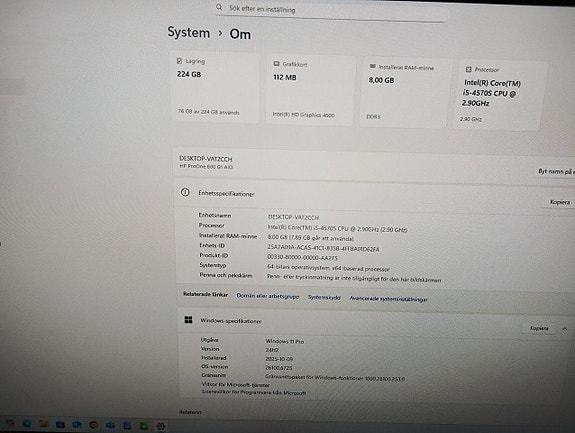Open Outlook from the taskbar
575x433 pixels.
(77, 425)
